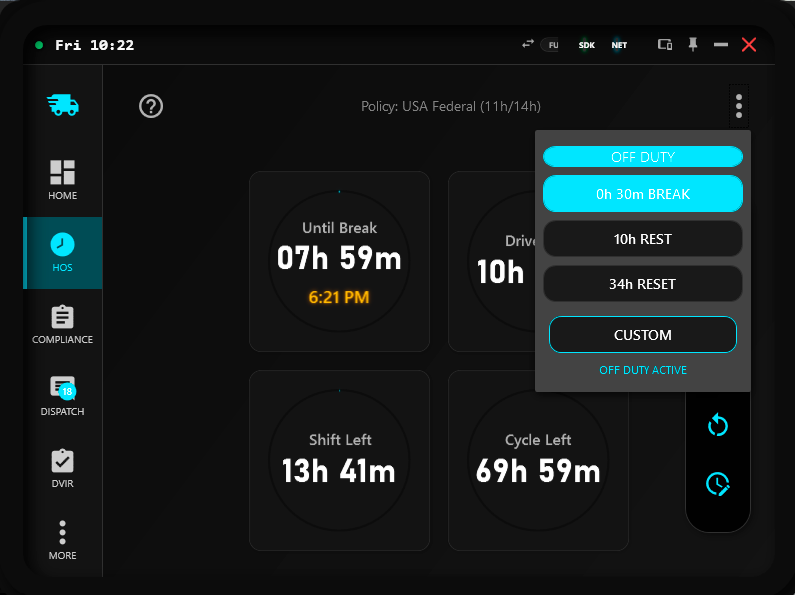Click the clock edit icon
Screen dimensions: 795x595
(718, 484)
